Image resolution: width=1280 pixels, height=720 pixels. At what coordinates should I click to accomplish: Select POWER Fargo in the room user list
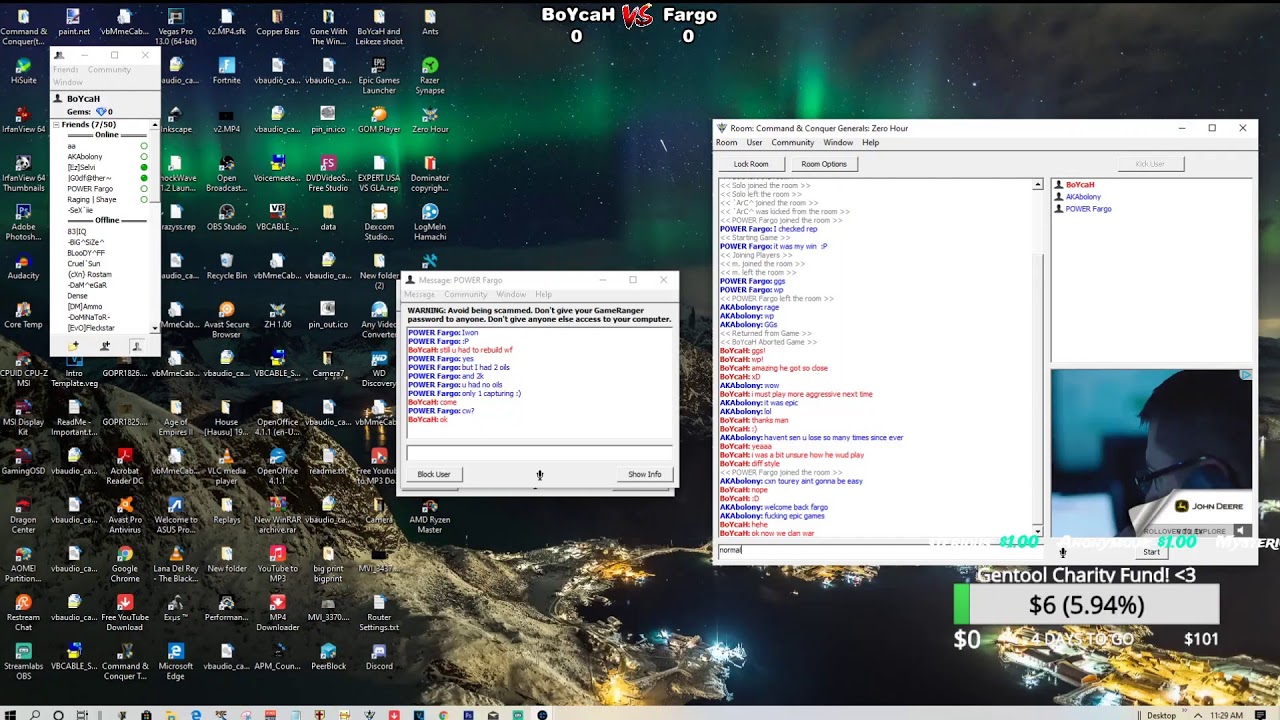(x=1088, y=209)
